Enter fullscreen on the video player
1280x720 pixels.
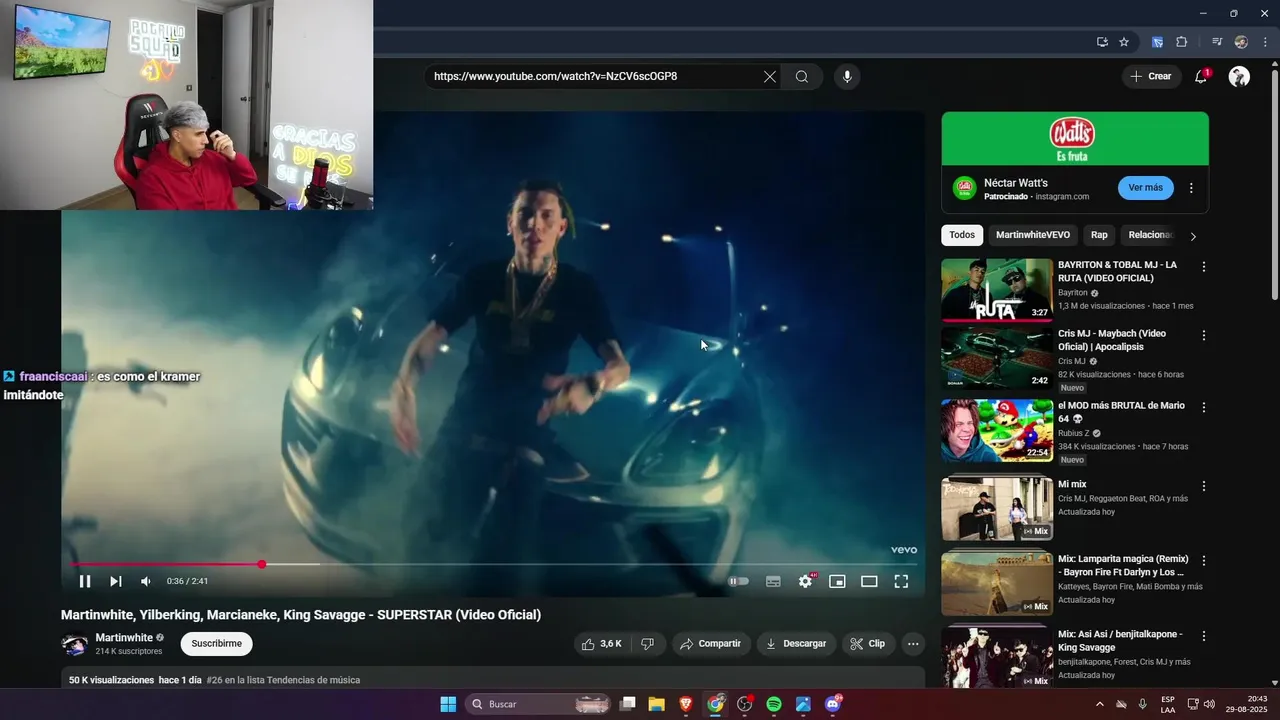click(x=901, y=581)
